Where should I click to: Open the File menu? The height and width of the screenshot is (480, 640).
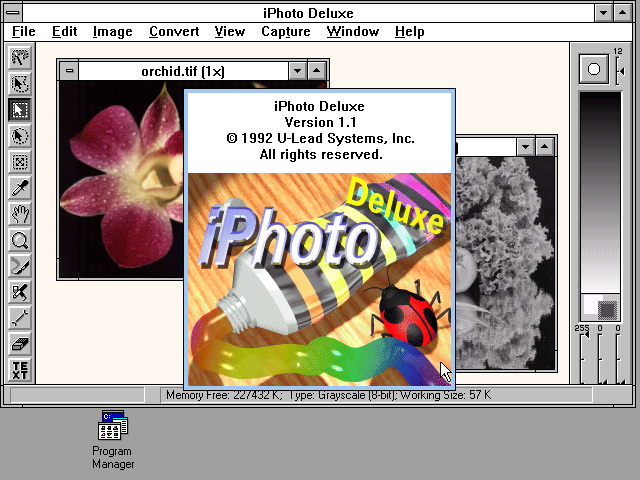(x=24, y=31)
